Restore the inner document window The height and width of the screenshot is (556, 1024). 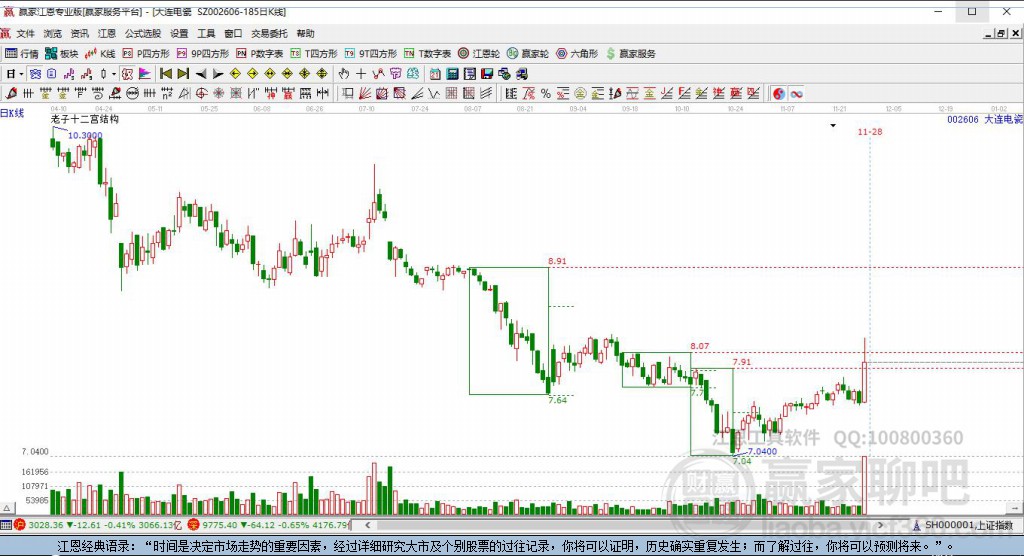pyautogui.click(x=1000, y=33)
